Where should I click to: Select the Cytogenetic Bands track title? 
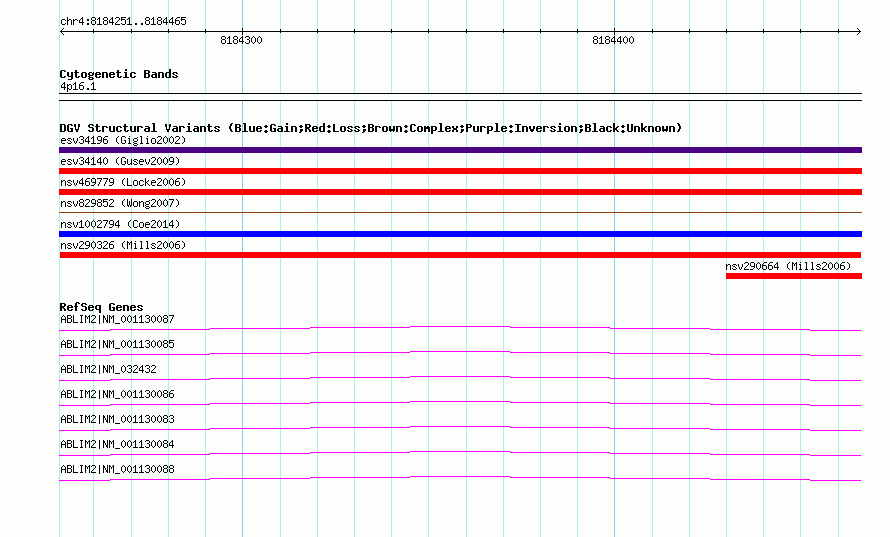coord(119,74)
